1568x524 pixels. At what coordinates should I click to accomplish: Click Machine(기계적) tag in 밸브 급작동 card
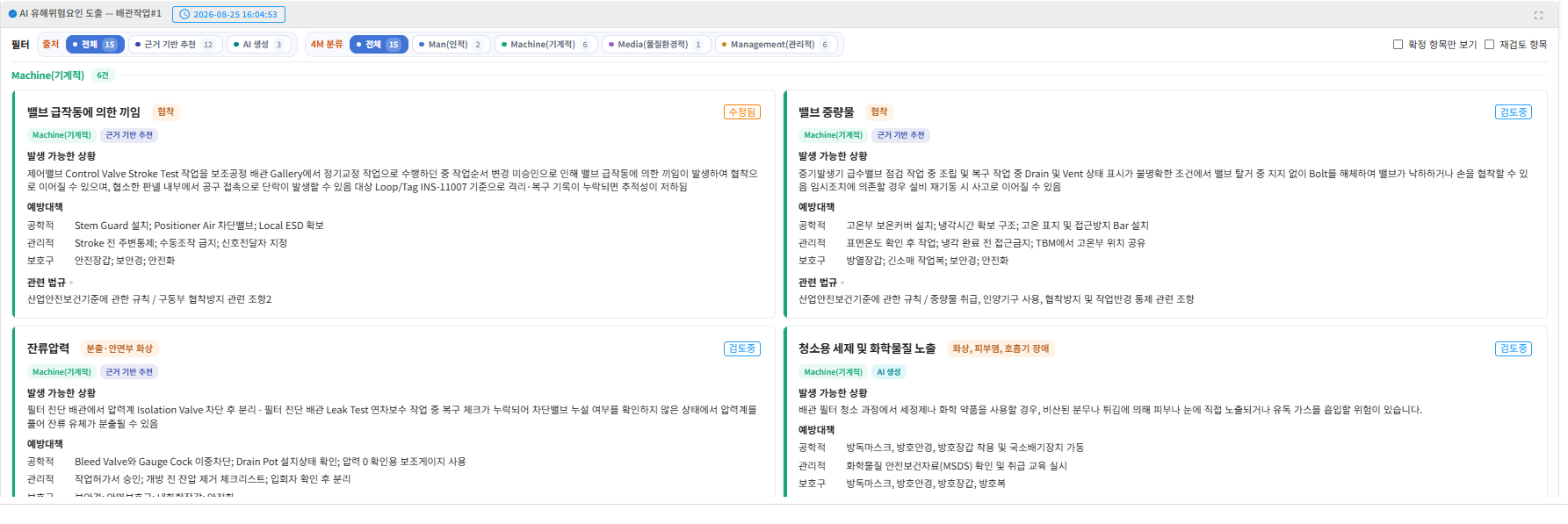coord(61,135)
